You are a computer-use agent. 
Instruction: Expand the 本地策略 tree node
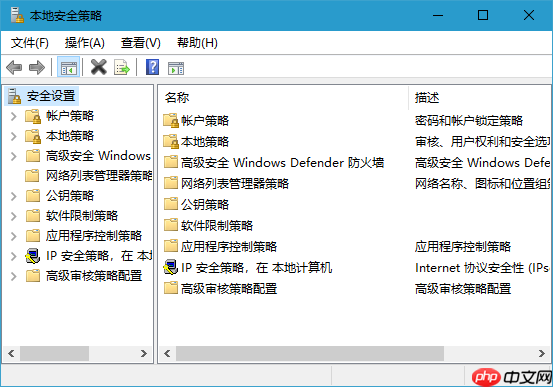point(13,136)
